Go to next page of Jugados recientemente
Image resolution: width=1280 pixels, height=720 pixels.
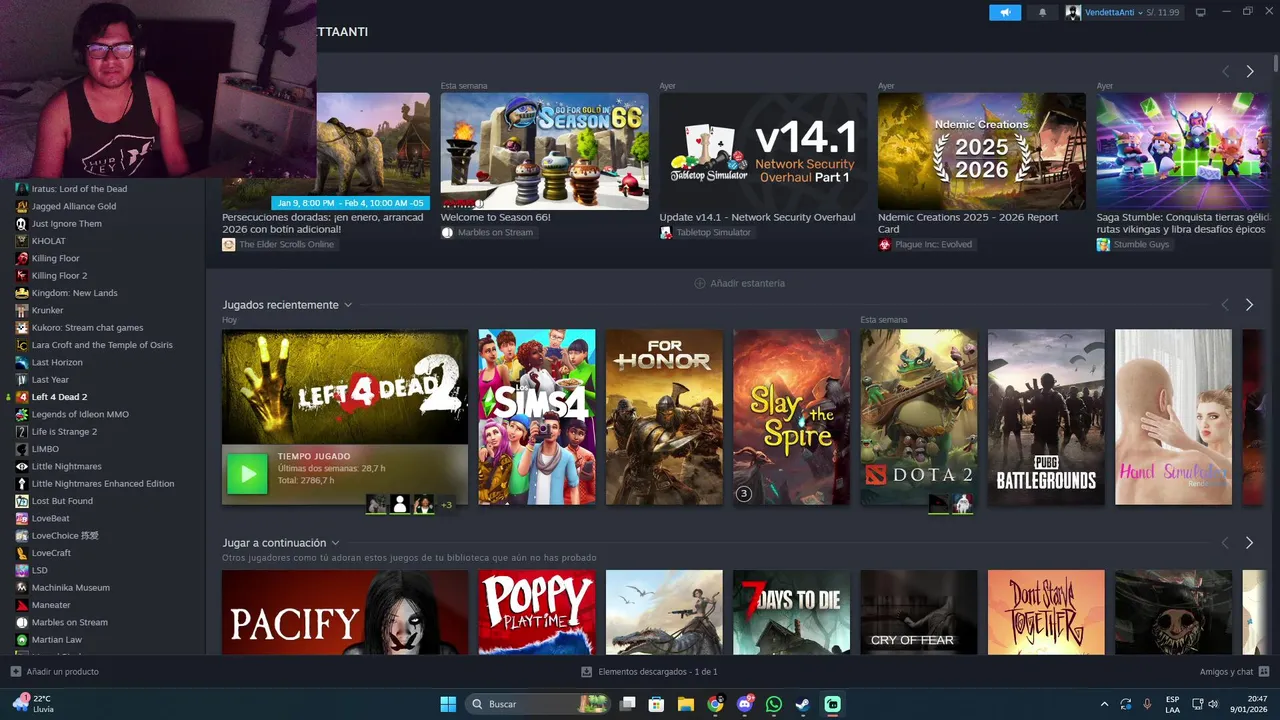[1249, 305]
